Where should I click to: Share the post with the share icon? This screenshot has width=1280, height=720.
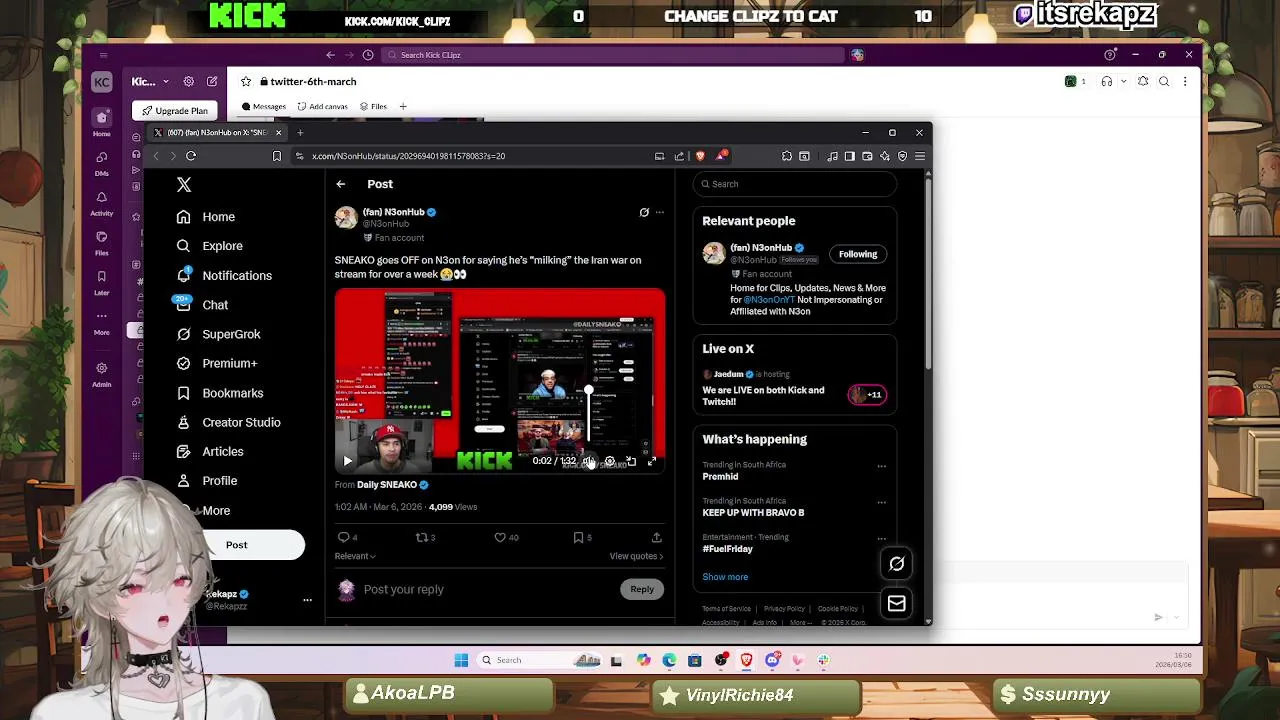[x=656, y=538]
